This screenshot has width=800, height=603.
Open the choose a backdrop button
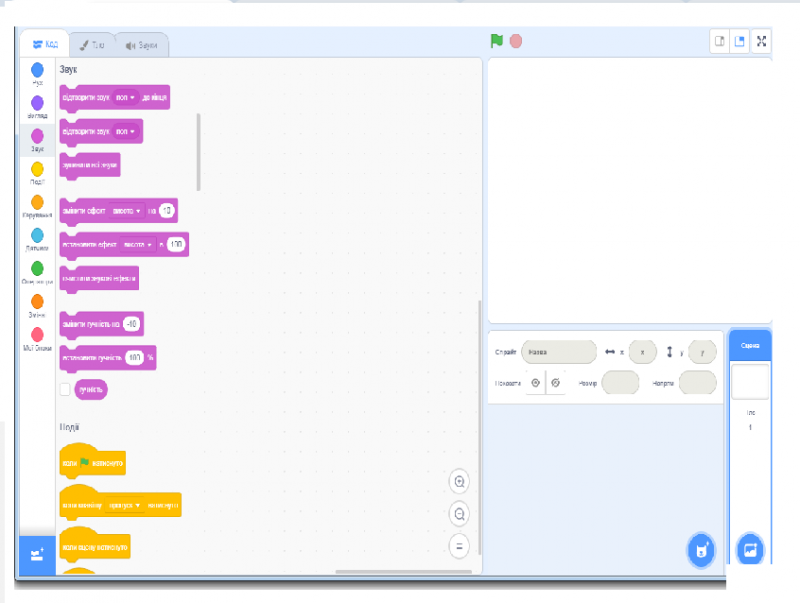click(750, 550)
